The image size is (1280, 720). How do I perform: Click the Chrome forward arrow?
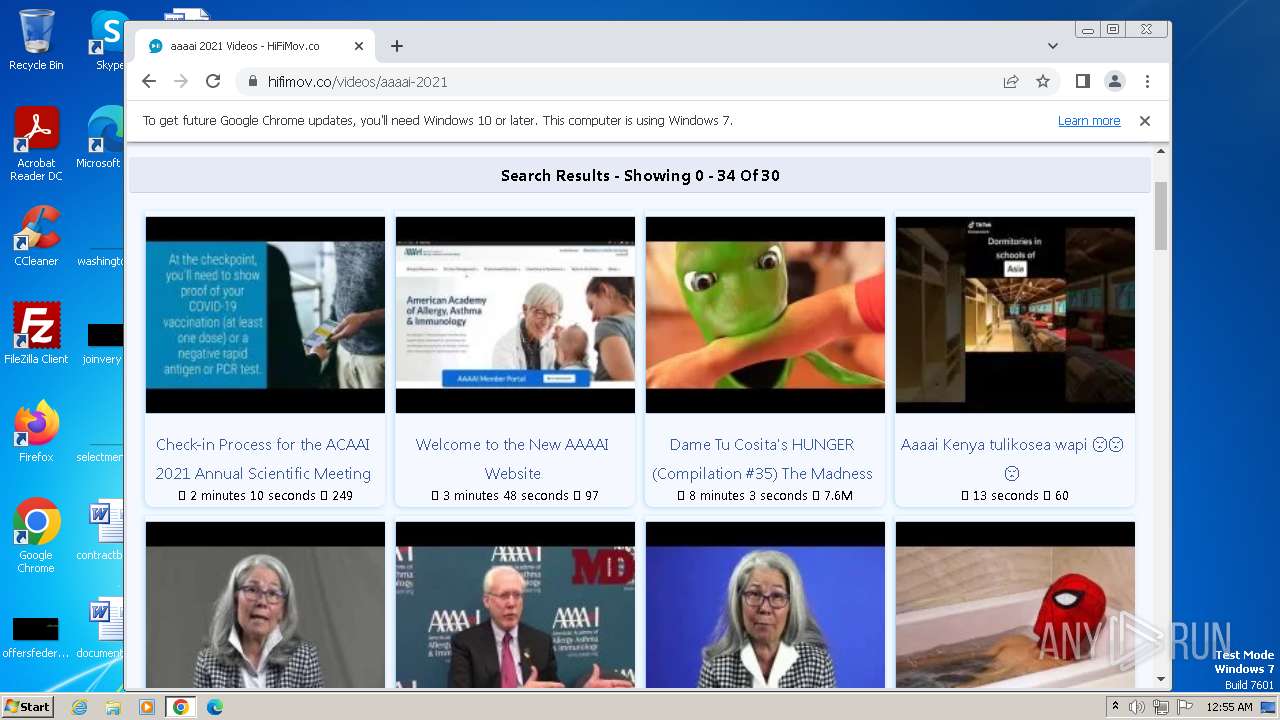(181, 82)
